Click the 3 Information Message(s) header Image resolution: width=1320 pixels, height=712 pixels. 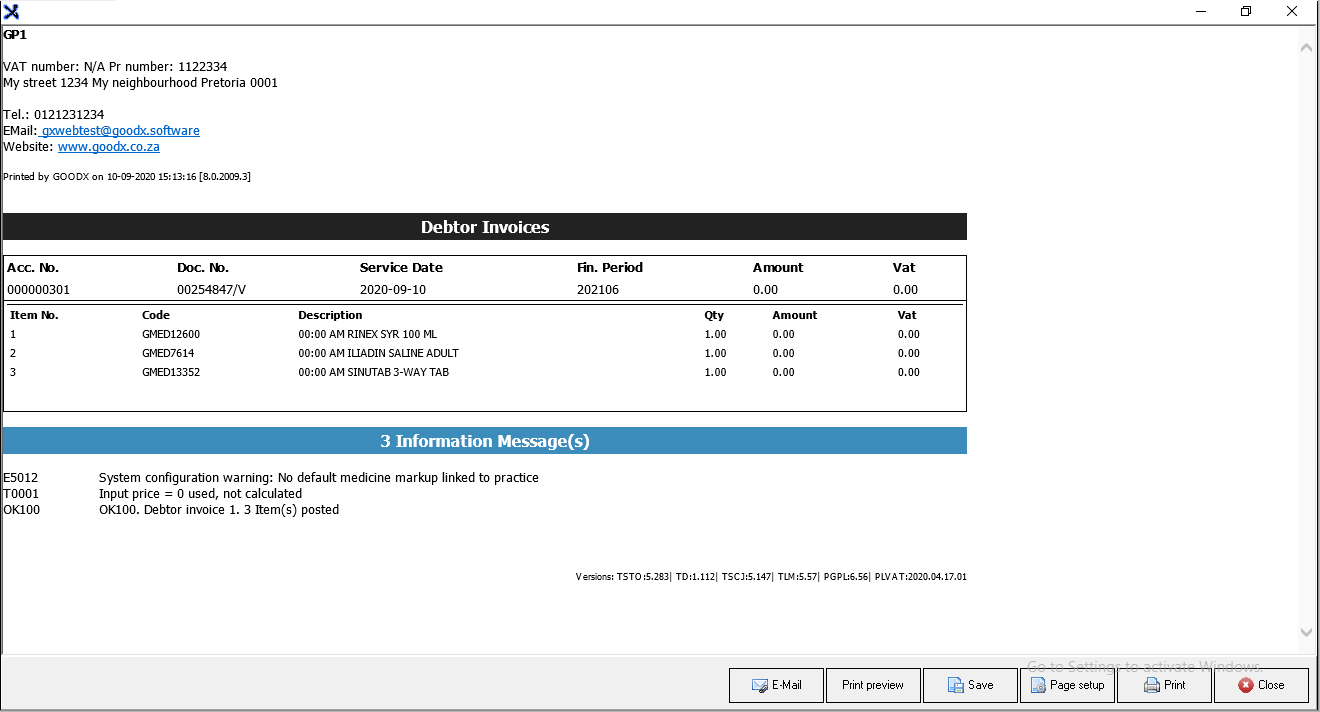click(x=485, y=441)
